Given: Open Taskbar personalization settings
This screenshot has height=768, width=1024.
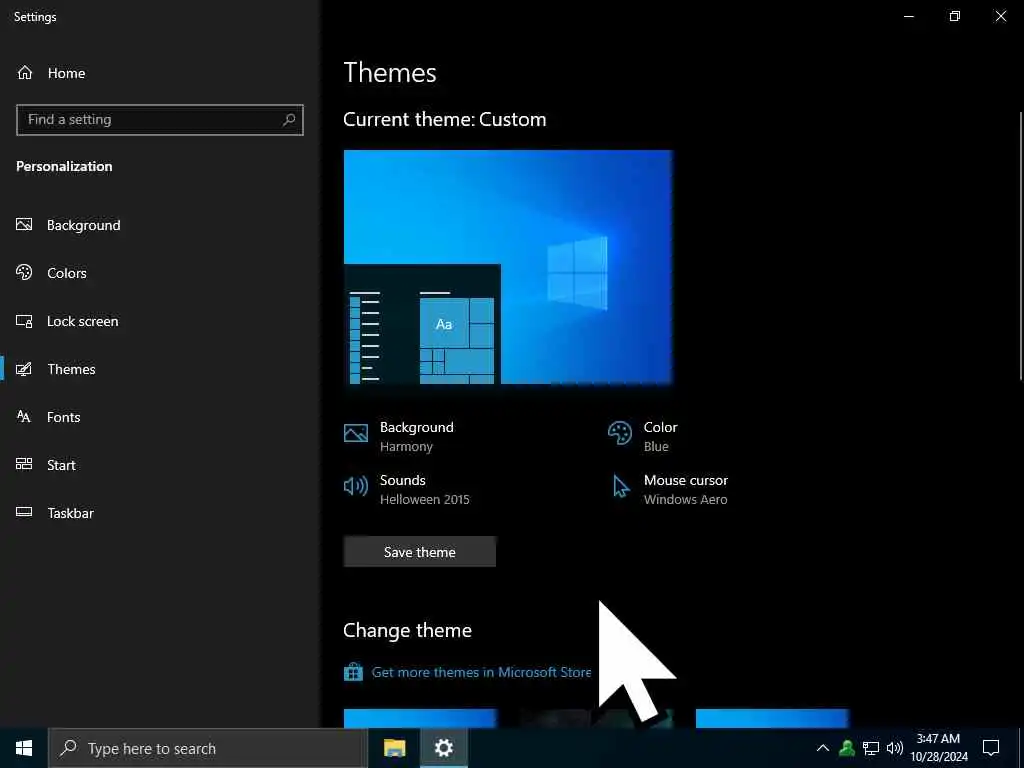Looking at the screenshot, I should tap(71, 513).
